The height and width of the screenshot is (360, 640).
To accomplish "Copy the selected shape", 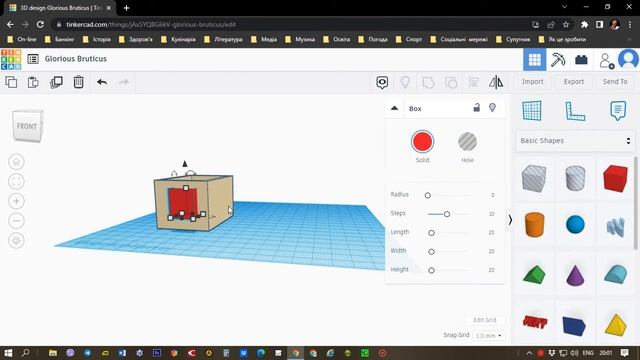I will click(11, 82).
